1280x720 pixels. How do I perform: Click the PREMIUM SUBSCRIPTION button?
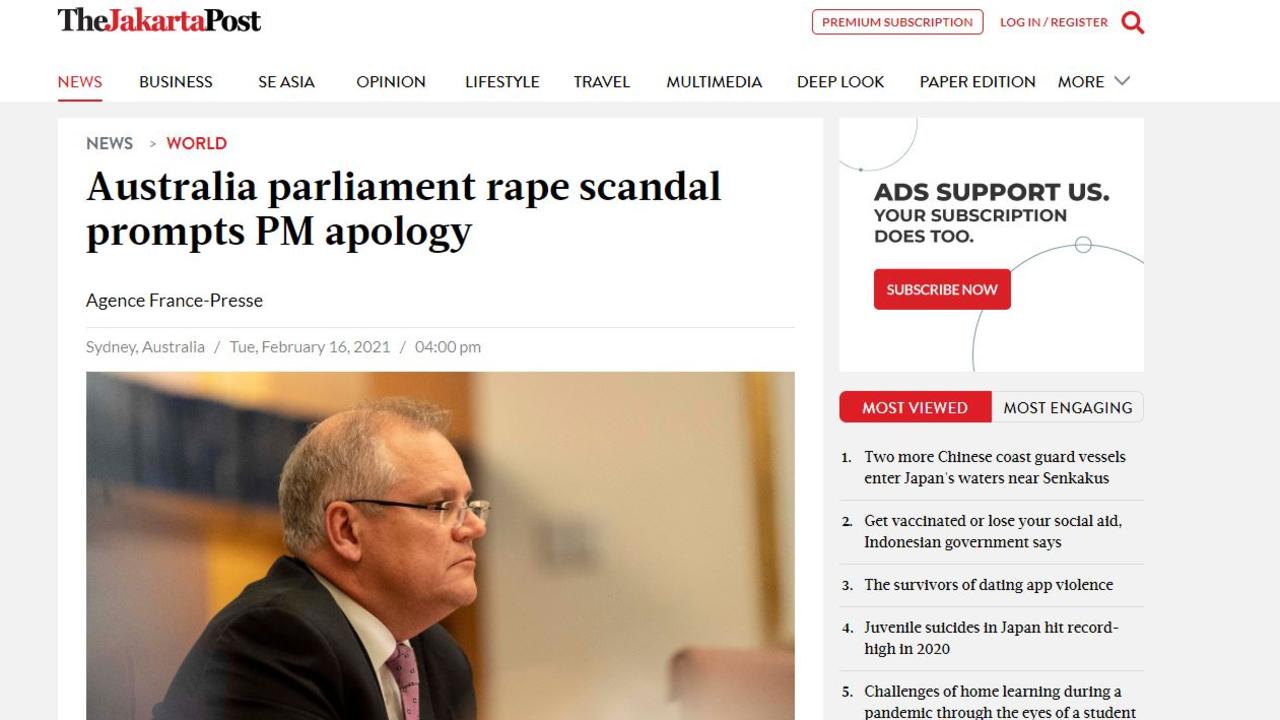(897, 22)
